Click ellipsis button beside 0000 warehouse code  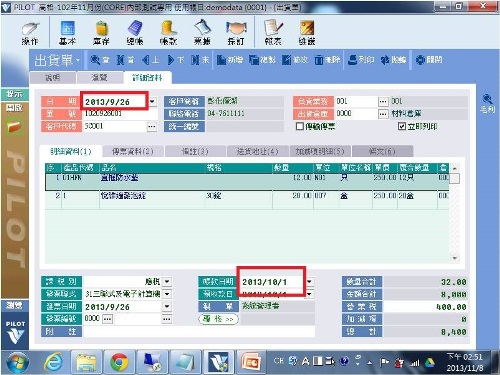tap(383, 114)
